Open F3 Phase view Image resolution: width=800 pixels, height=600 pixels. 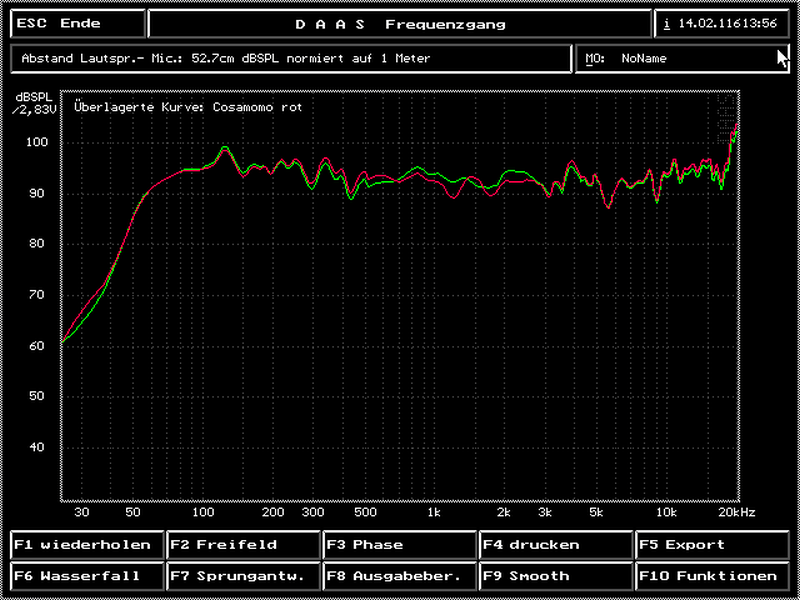400,545
